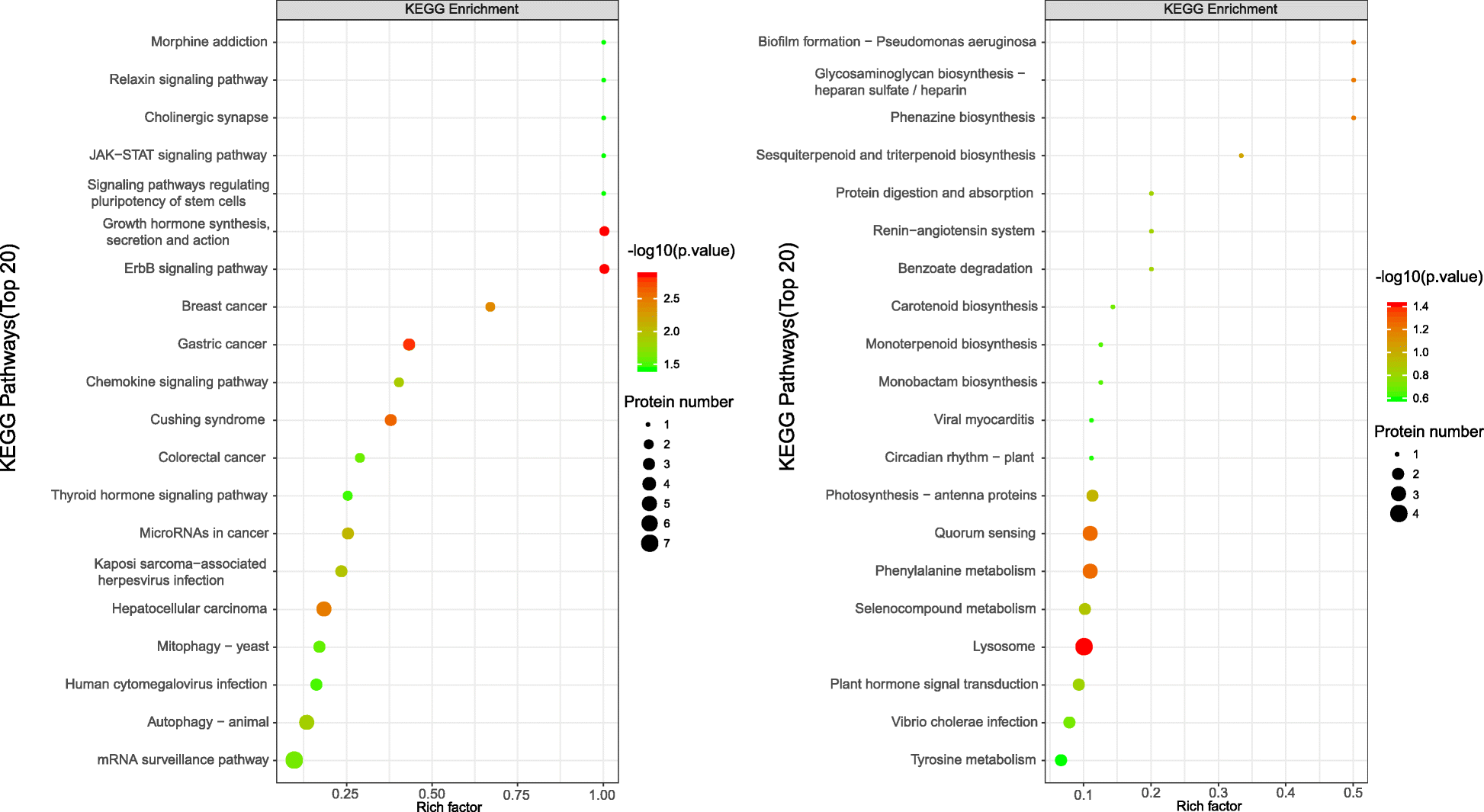This screenshot has height=812, width=1484.
Task: Click 'Sesquiterpenoid and triterpenoid biosynthesis' label
Action: tap(895, 155)
